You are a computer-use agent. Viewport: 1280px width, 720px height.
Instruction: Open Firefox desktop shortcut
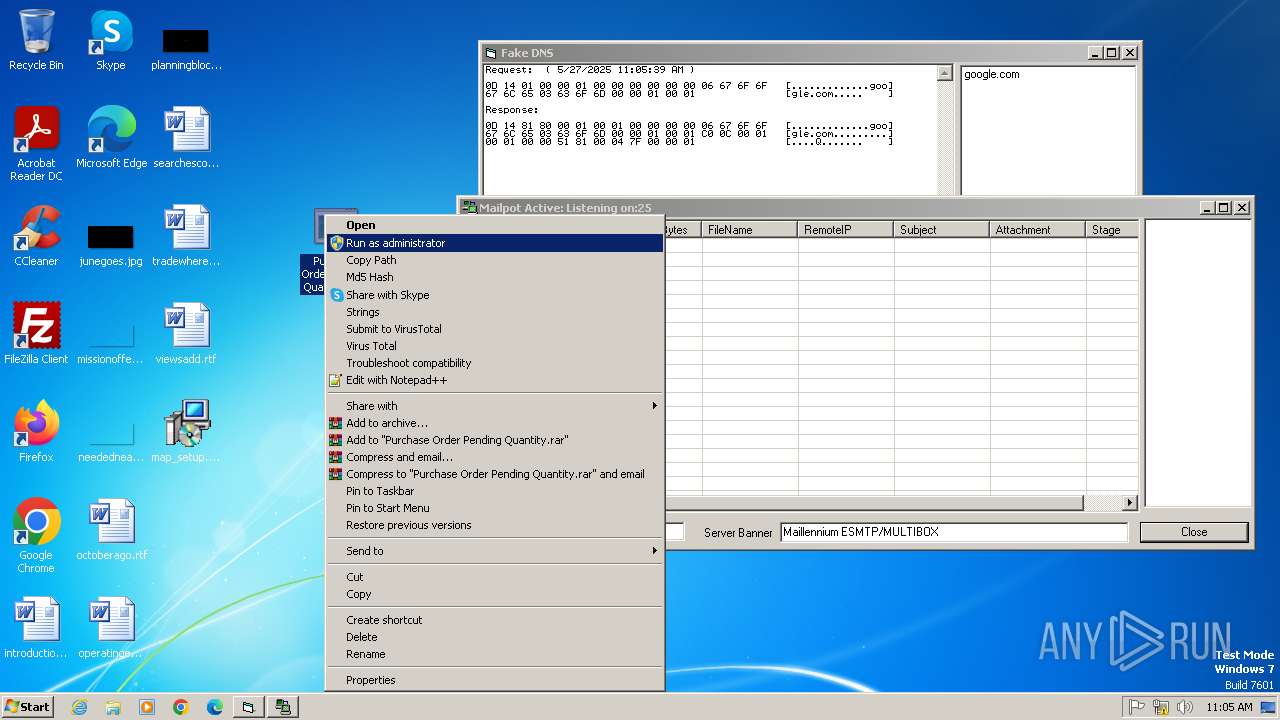[36, 431]
